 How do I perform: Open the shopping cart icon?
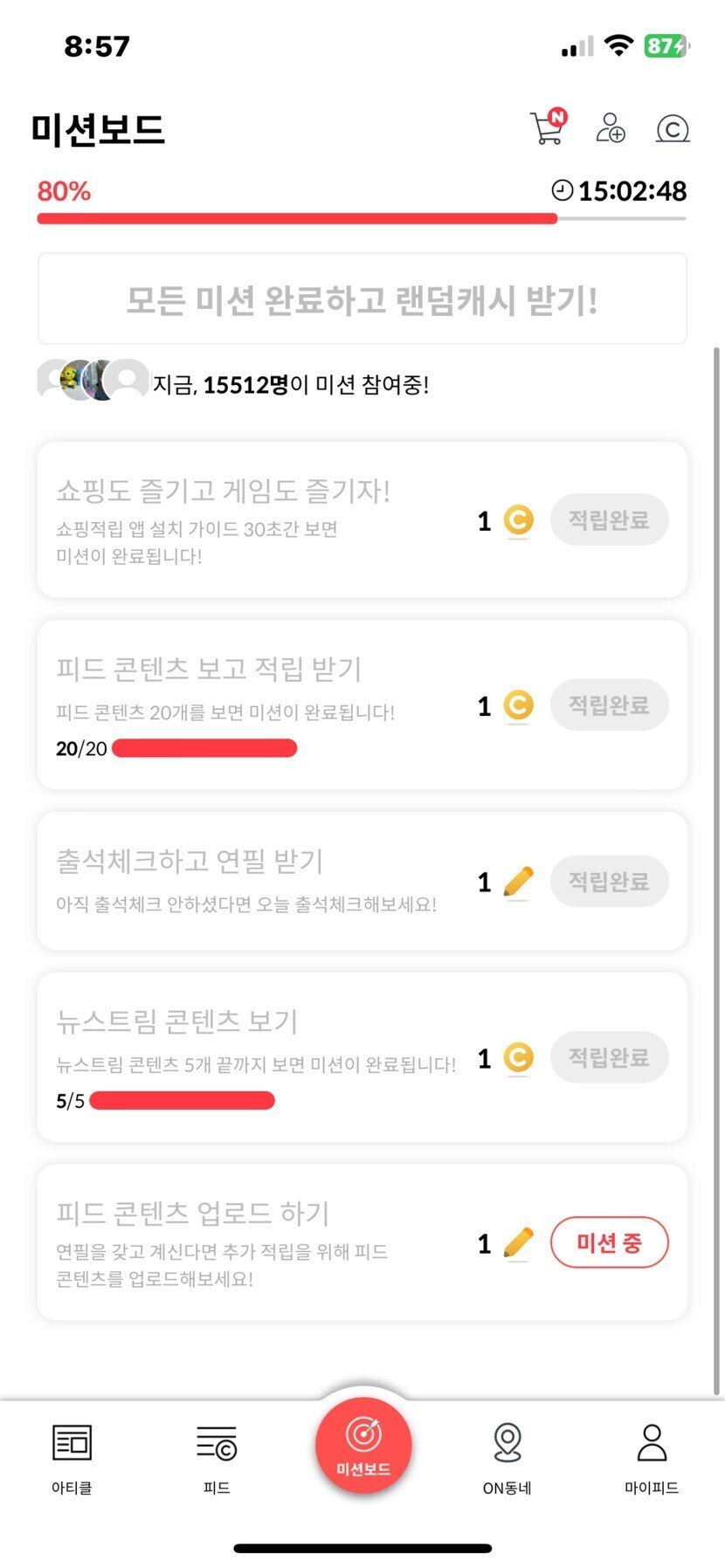[x=548, y=128]
